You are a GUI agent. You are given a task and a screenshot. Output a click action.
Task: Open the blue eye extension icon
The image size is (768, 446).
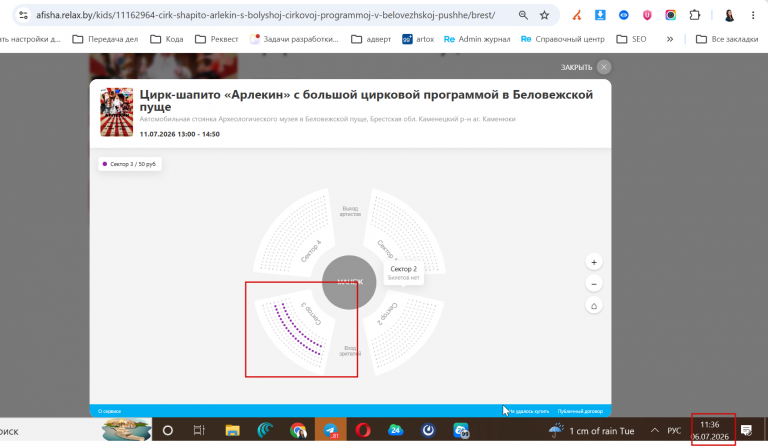[624, 15]
